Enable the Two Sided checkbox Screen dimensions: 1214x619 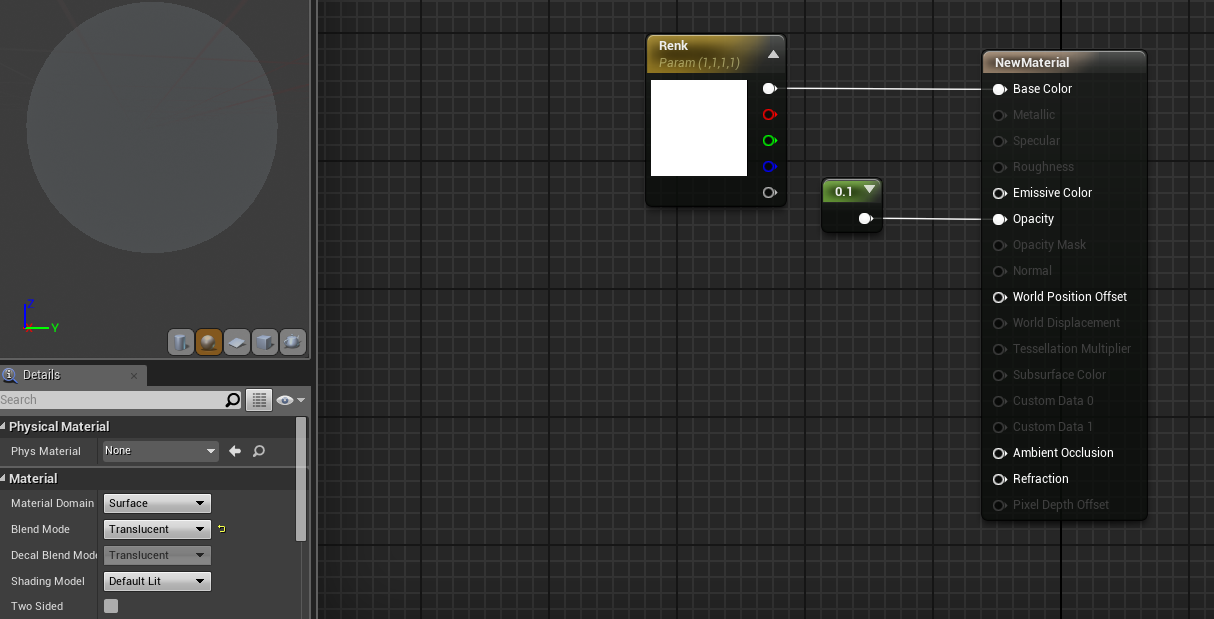111,606
